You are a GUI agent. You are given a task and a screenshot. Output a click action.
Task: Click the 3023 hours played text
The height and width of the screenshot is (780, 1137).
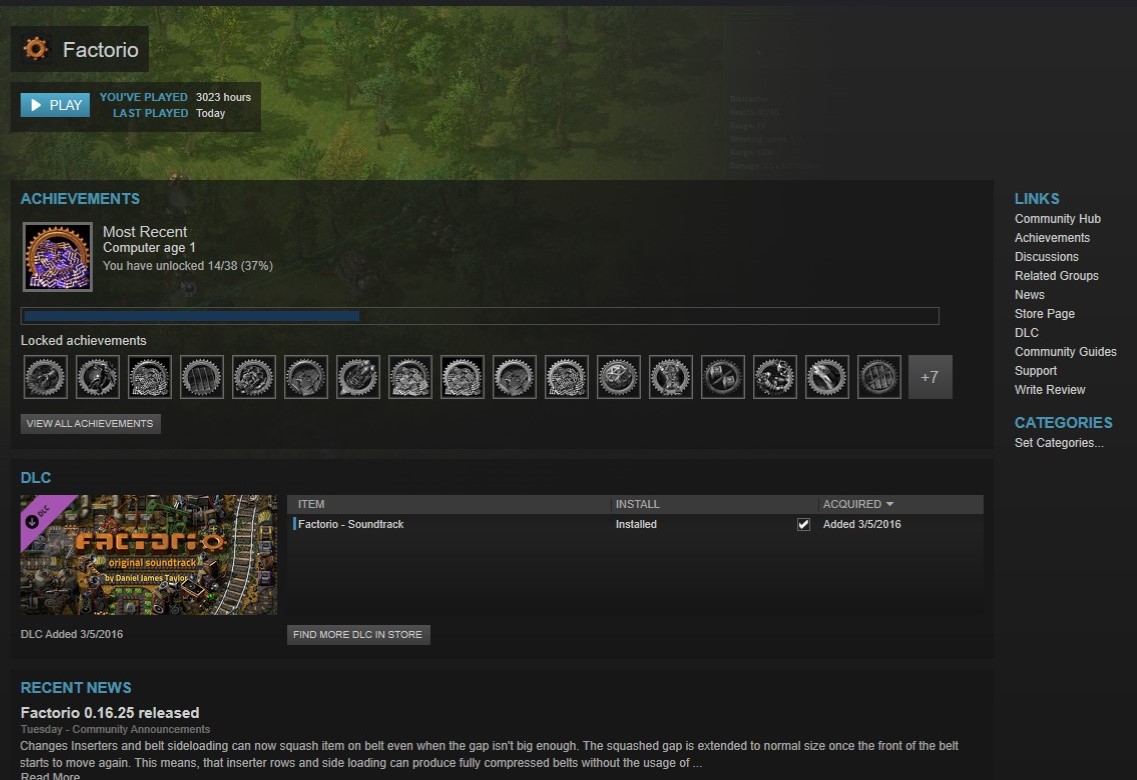pos(223,97)
